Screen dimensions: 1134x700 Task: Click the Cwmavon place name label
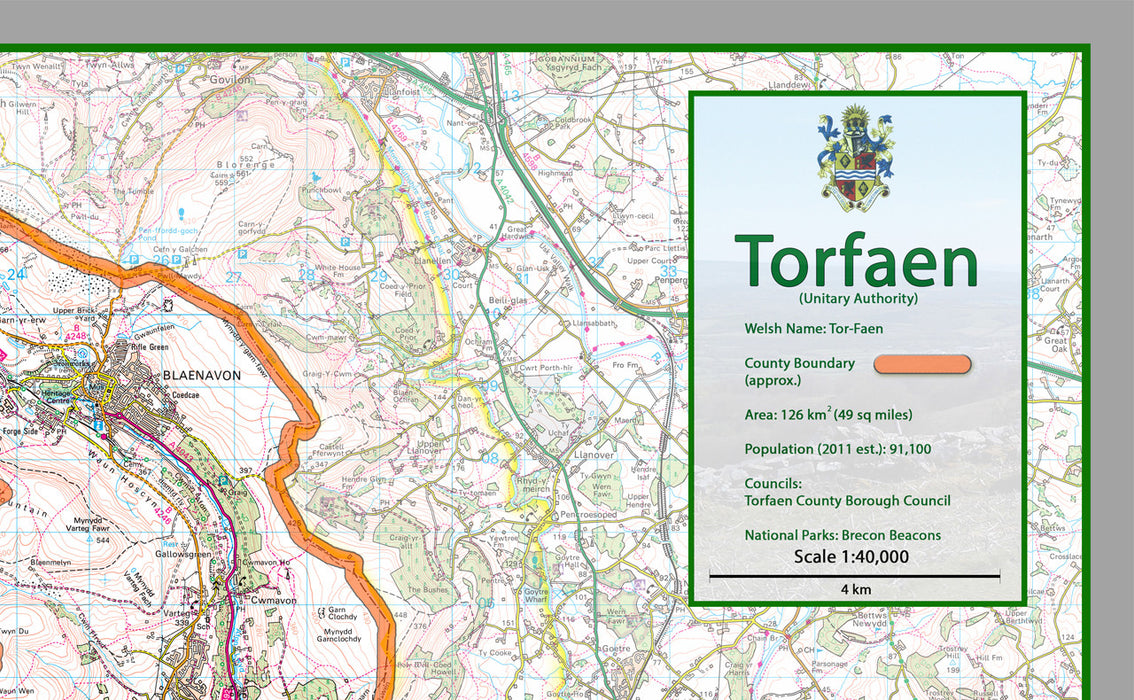click(x=273, y=601)
